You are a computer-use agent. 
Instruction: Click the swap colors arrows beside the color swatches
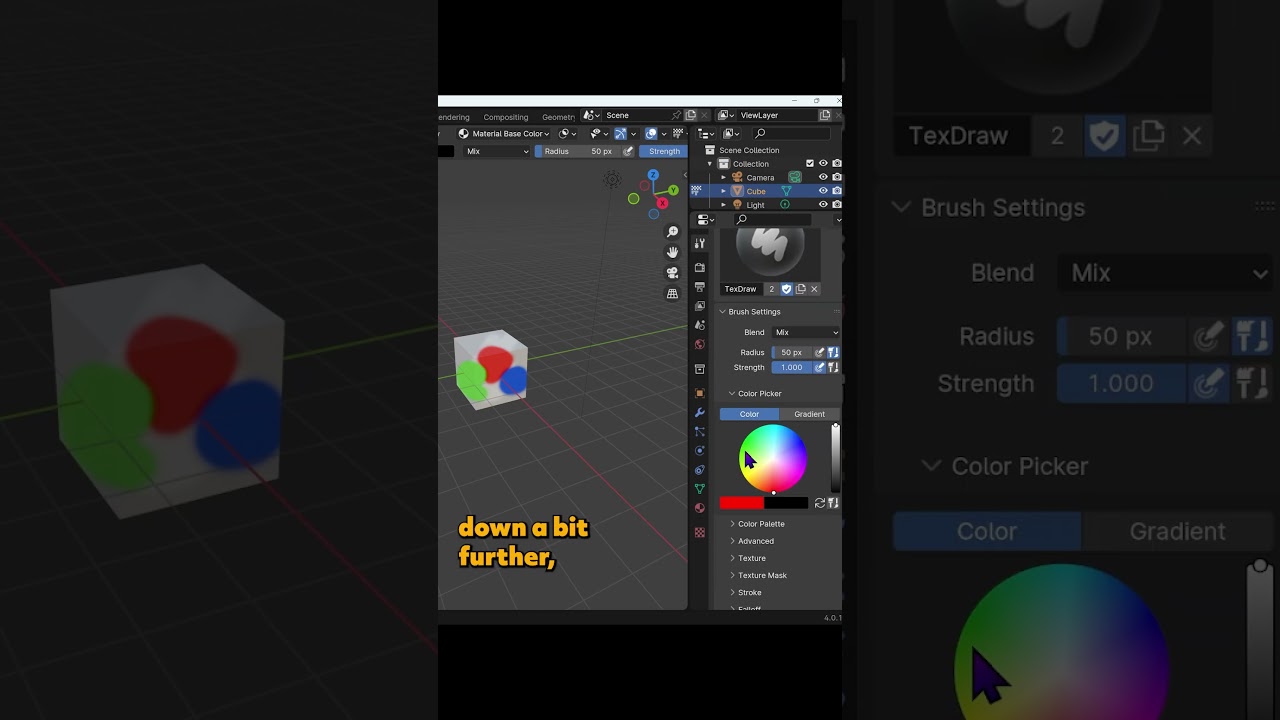point(820,503)
